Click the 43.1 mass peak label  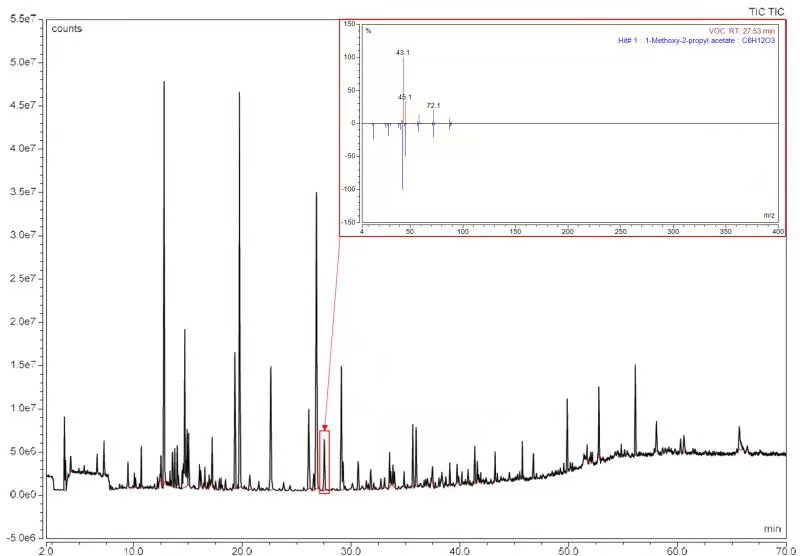403,51
